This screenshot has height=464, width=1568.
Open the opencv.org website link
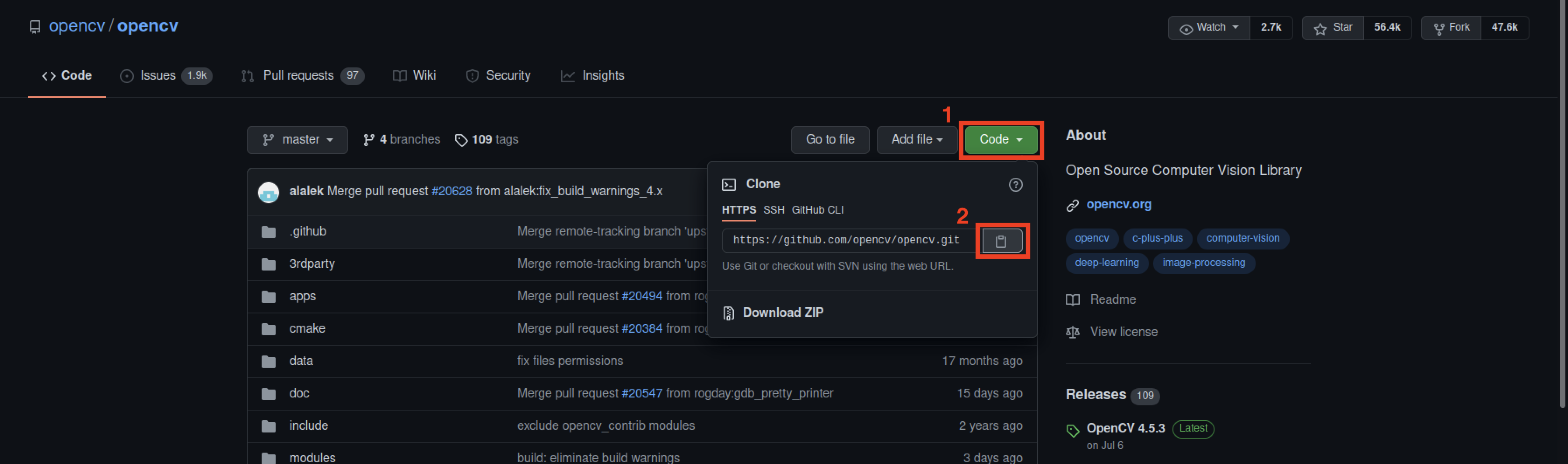point(1119,204)
